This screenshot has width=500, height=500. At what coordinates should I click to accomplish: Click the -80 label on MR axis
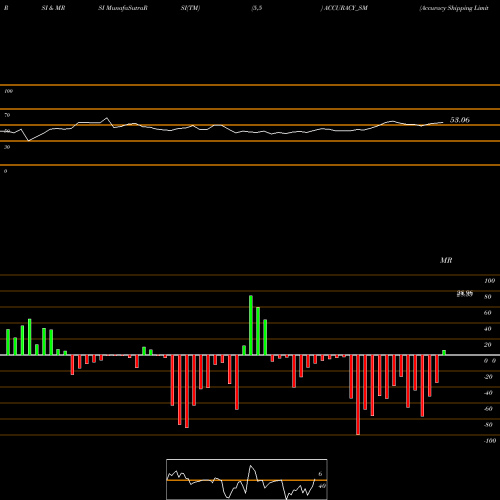point(488,425)
